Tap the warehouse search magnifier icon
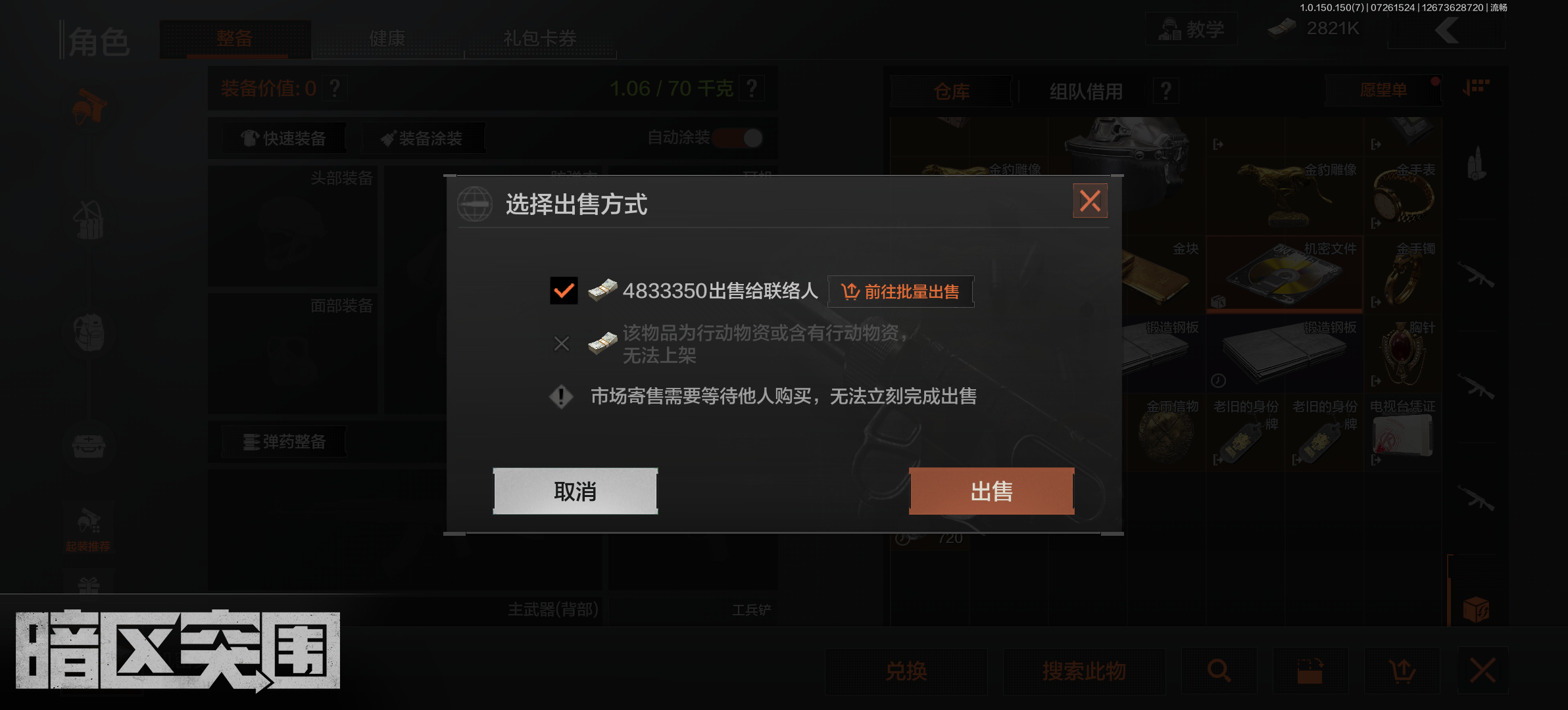This screenshot has width=1568, height=710. [x=1219, y=671]
